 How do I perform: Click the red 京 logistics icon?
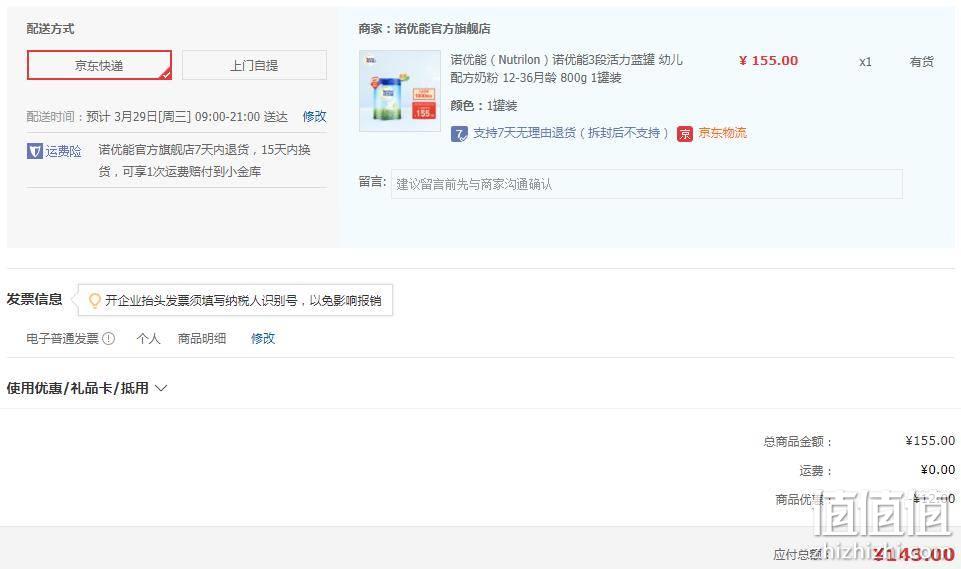coord(685,134)
